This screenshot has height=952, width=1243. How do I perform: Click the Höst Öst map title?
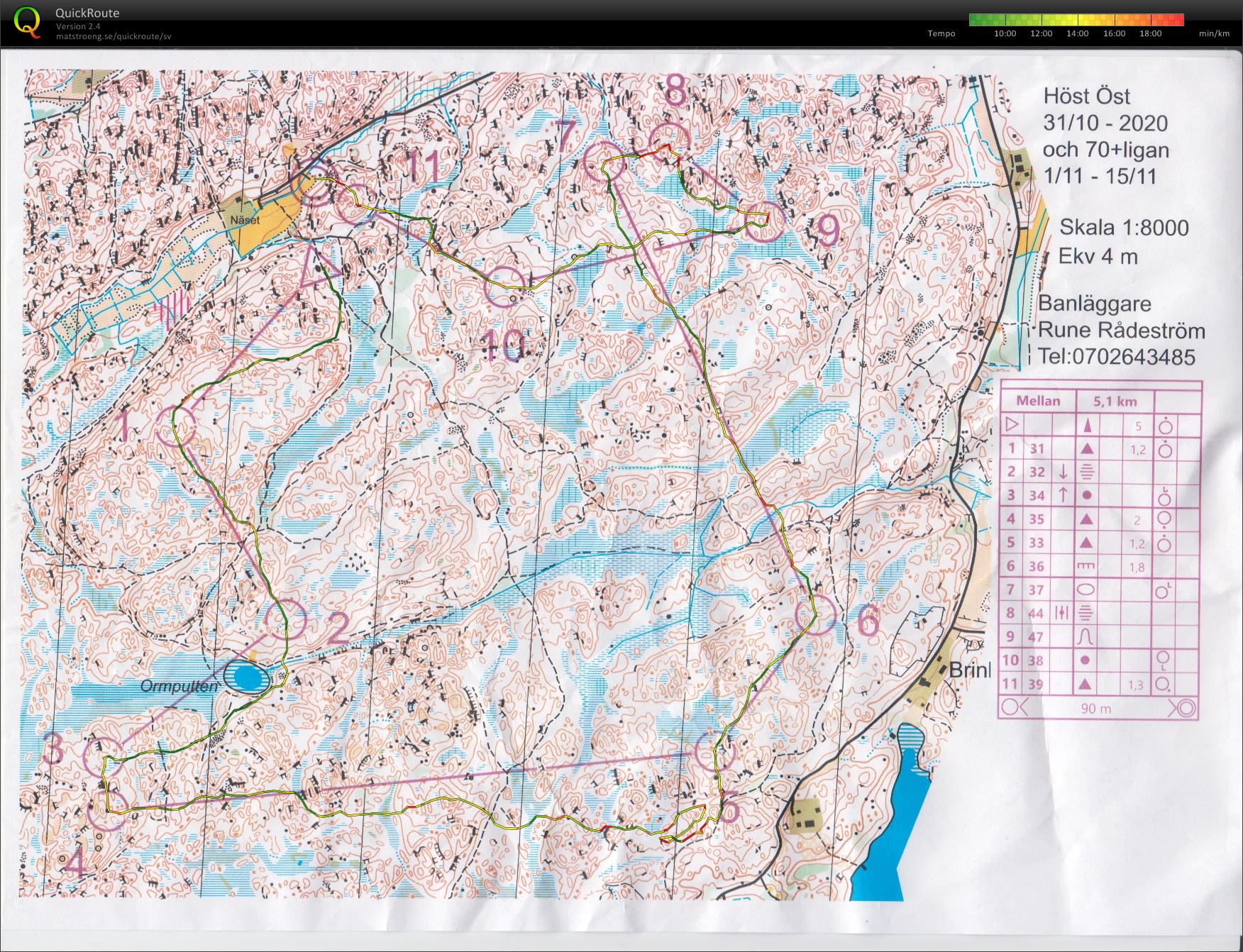coord(1086,96)
